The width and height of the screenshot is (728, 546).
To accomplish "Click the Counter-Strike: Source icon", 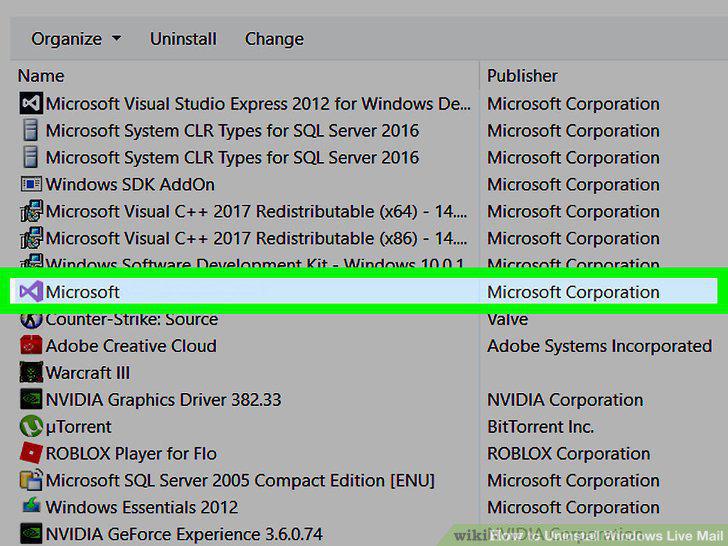I will [31, 319].
